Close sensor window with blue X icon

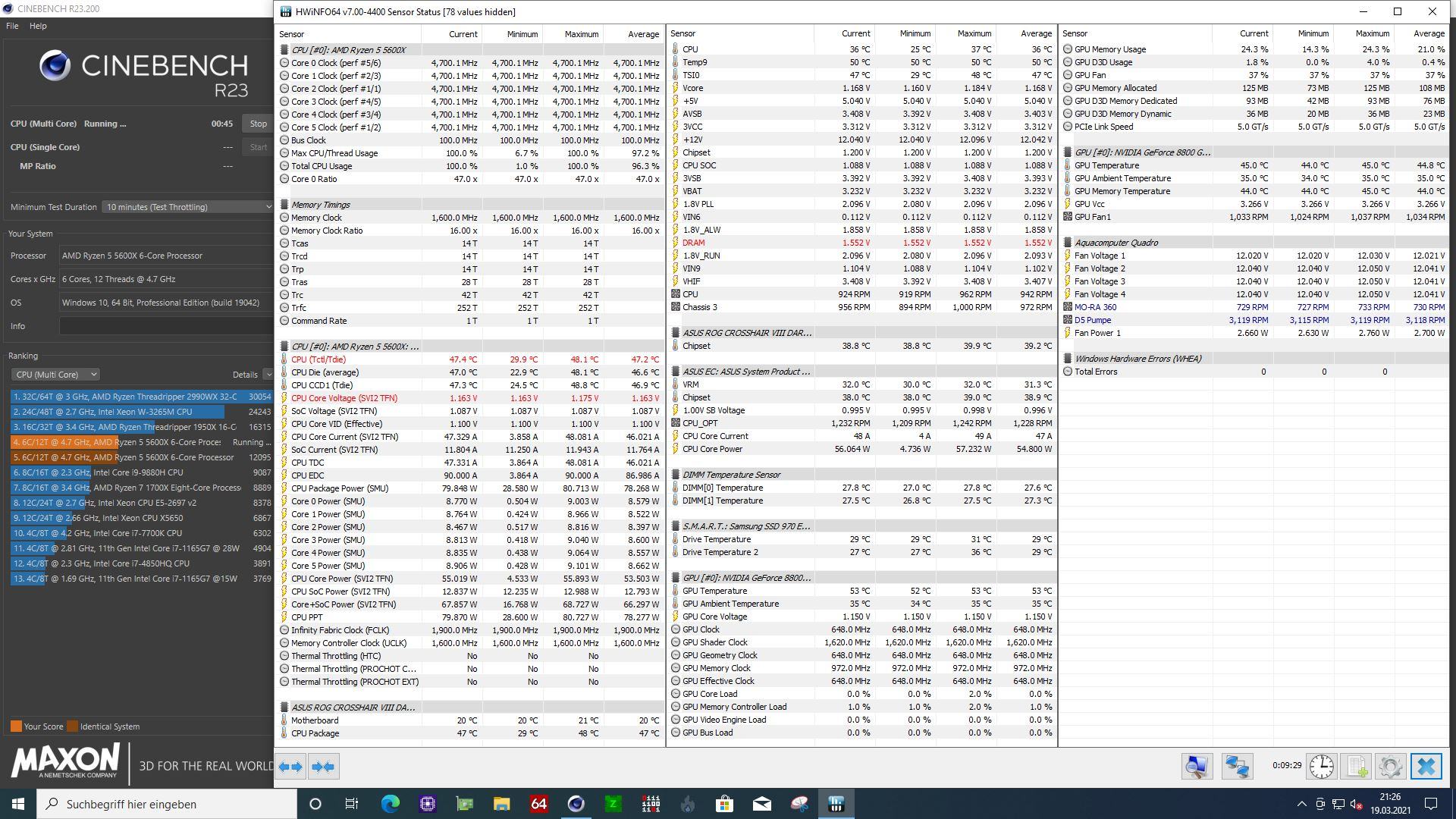pos(1426,767)
